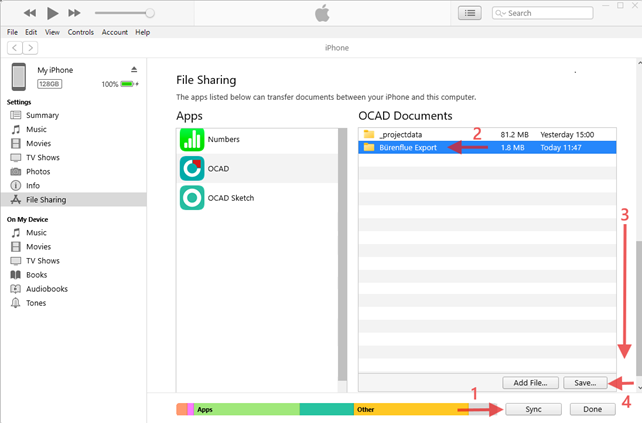Click the Today 11:47 date cell

tap(561, 147)
